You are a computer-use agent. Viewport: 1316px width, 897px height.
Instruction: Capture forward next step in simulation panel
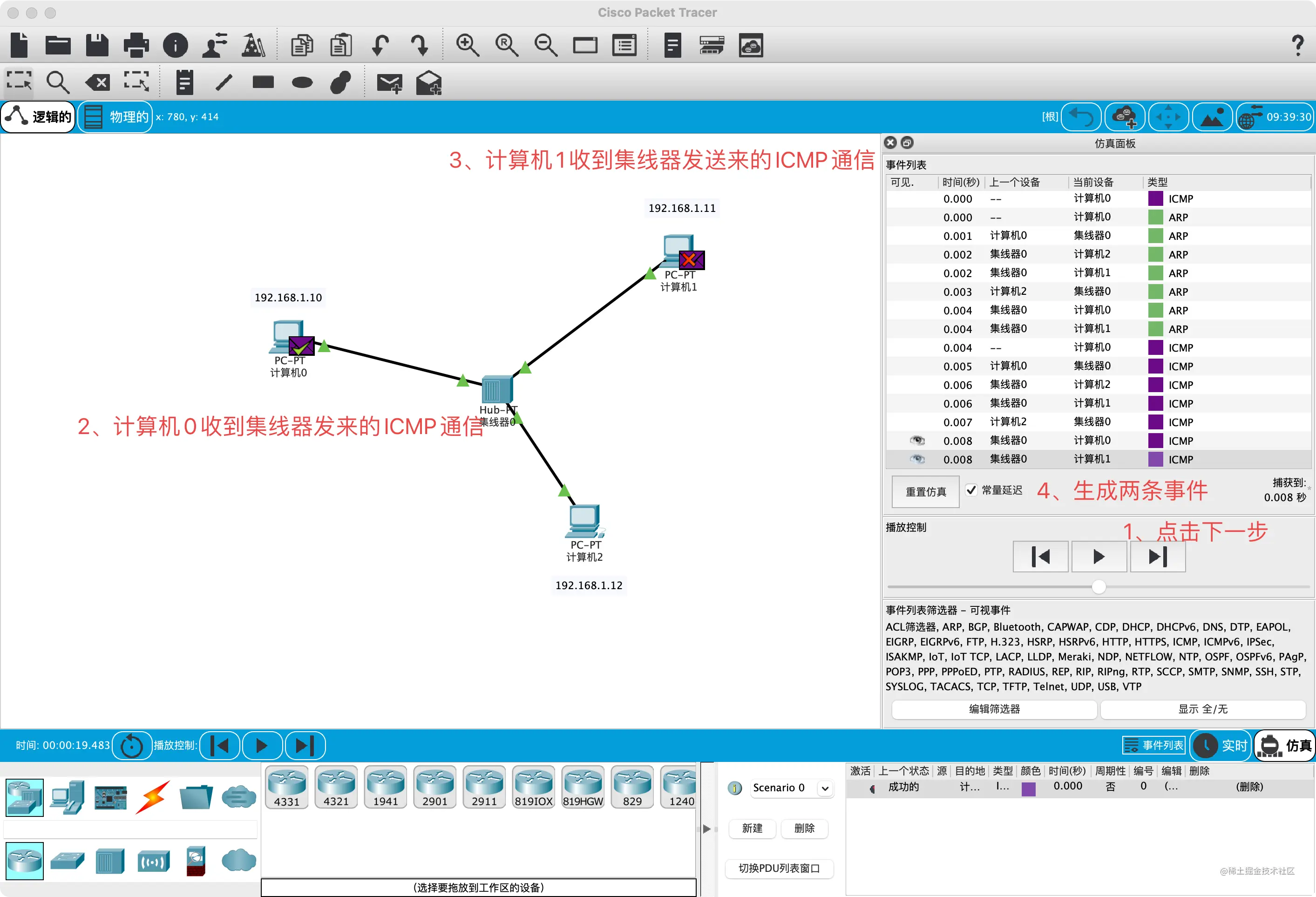tap(1158, 557)
